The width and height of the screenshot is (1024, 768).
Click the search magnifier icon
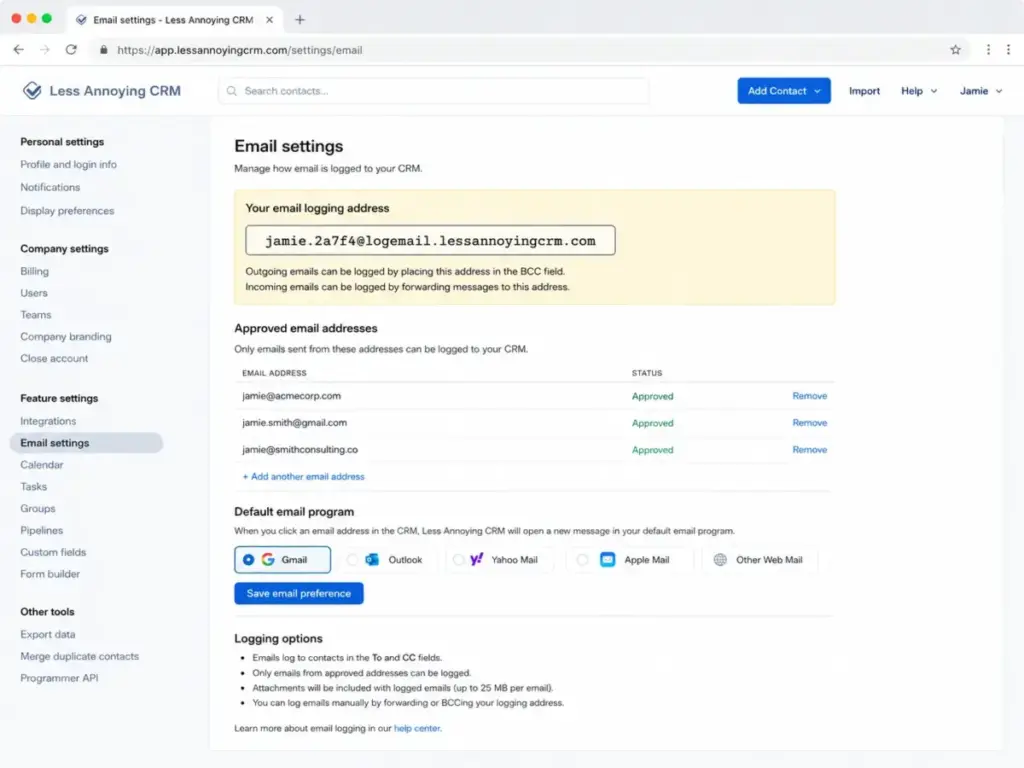point(232,91)
